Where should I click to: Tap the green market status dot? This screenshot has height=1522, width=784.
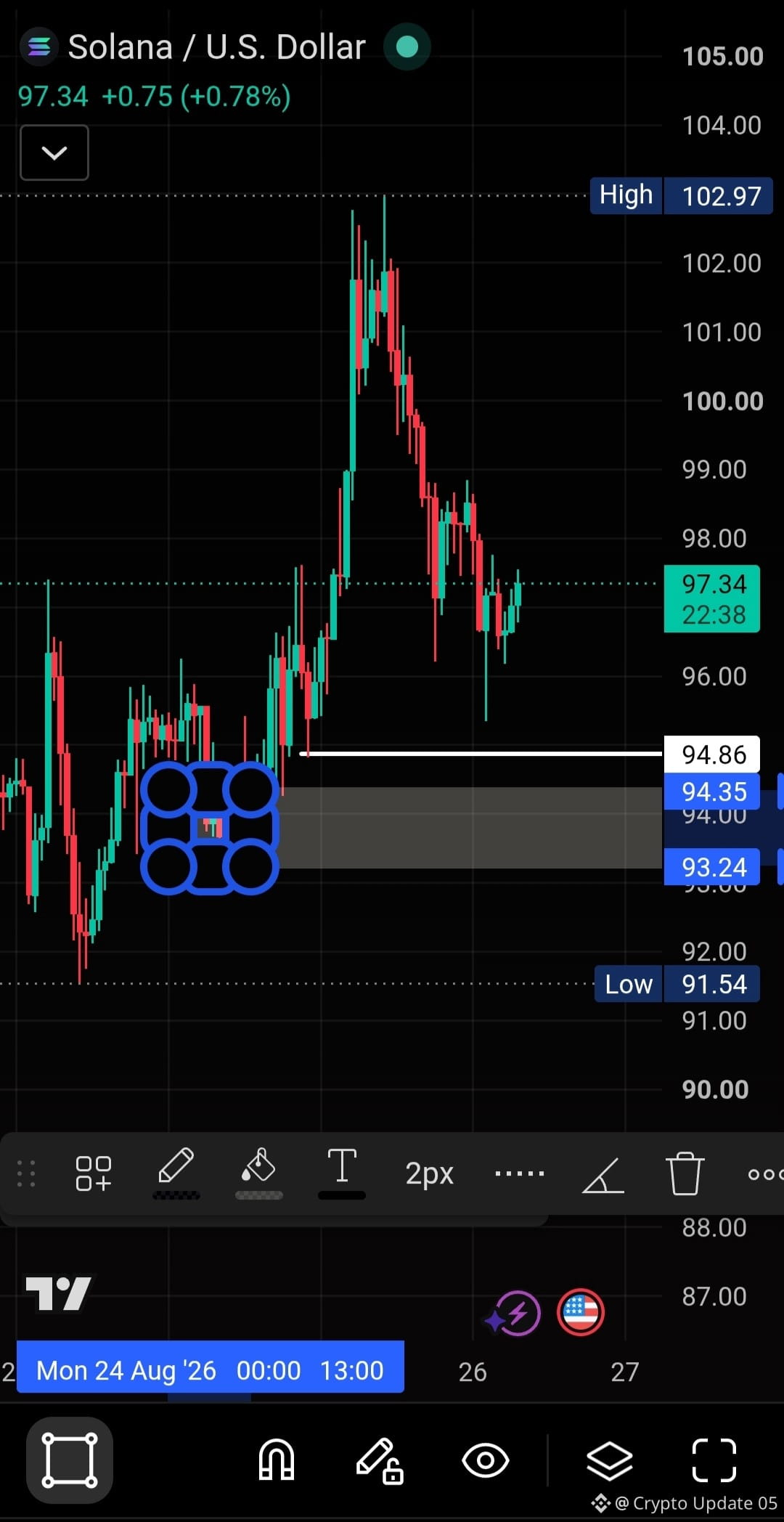(407, 47)
